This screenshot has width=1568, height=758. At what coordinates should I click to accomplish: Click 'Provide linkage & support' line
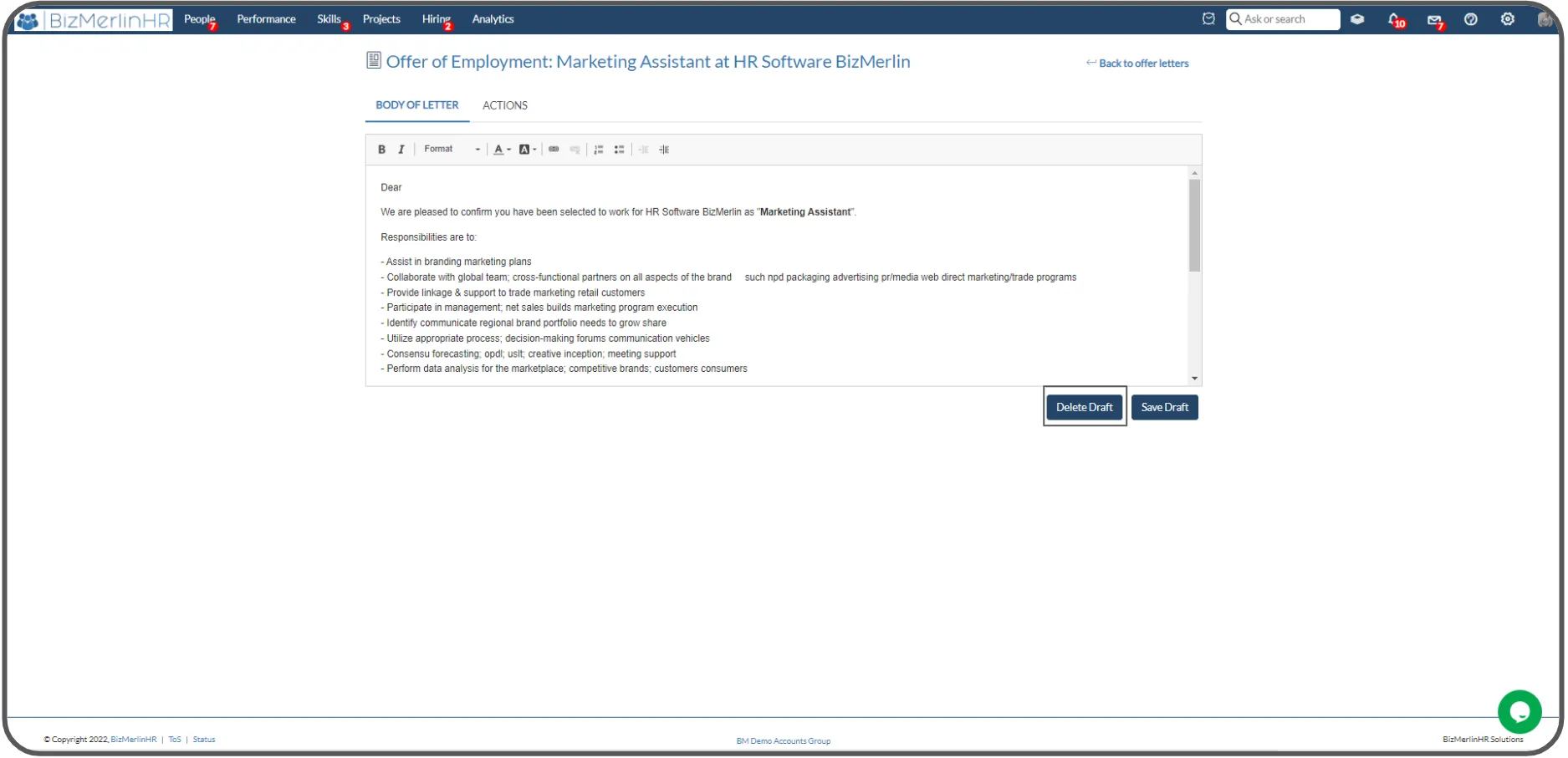tap(513, 293)
